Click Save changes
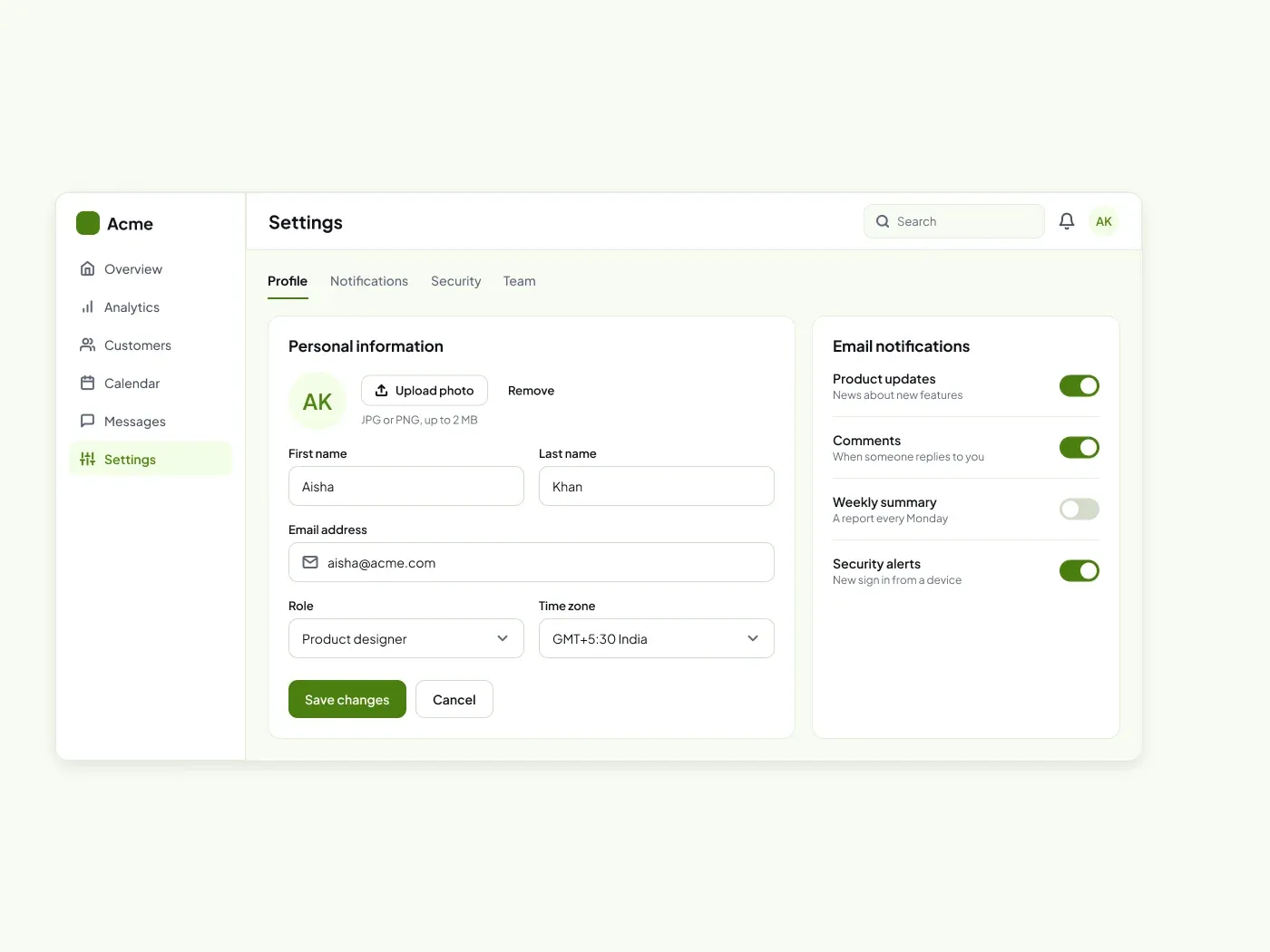Viewport: 1270px width, 952px height. coord(347,699)
